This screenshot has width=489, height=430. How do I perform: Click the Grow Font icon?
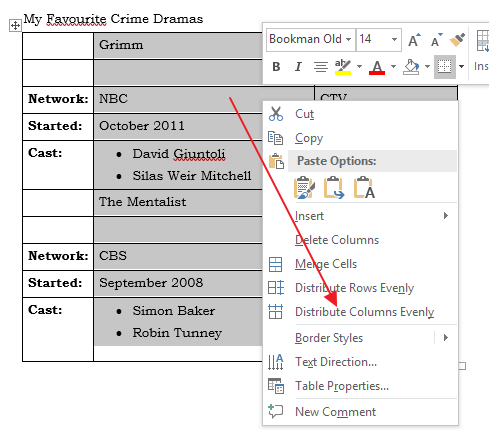(414, 40)
